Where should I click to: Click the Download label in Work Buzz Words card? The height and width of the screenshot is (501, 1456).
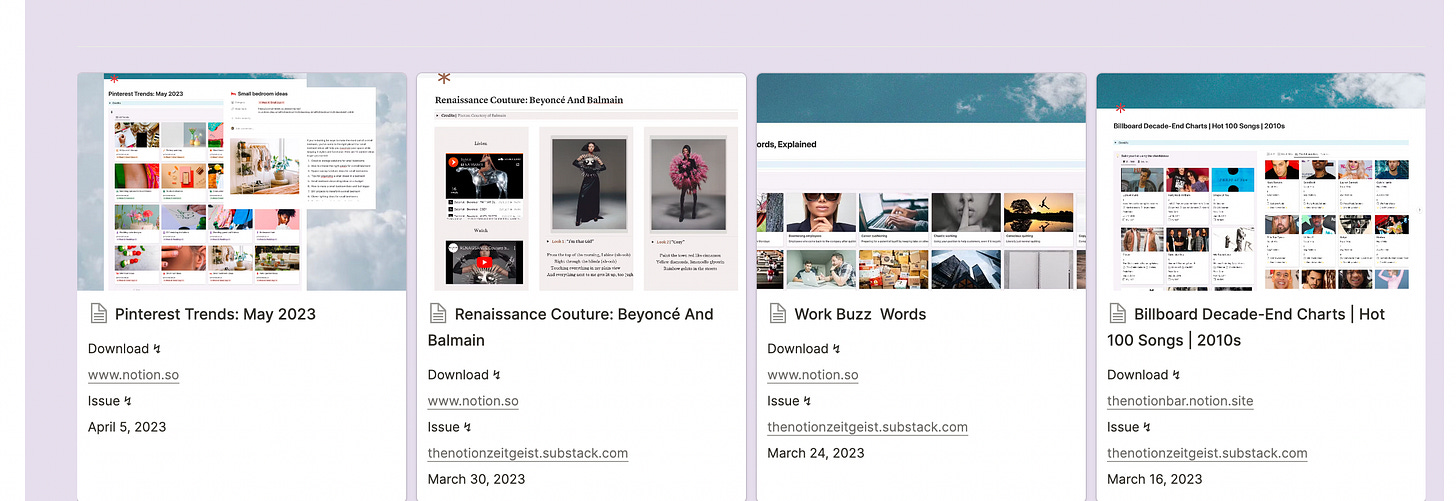pyautogui.click(x=804, y=349)
